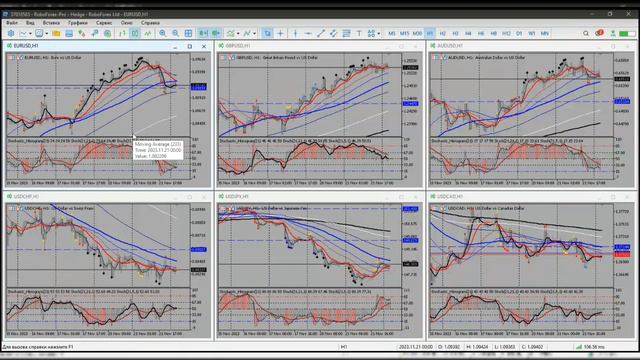Open the shapes objects tool
The image size is (640, 360).
click(x=371, y=33)
